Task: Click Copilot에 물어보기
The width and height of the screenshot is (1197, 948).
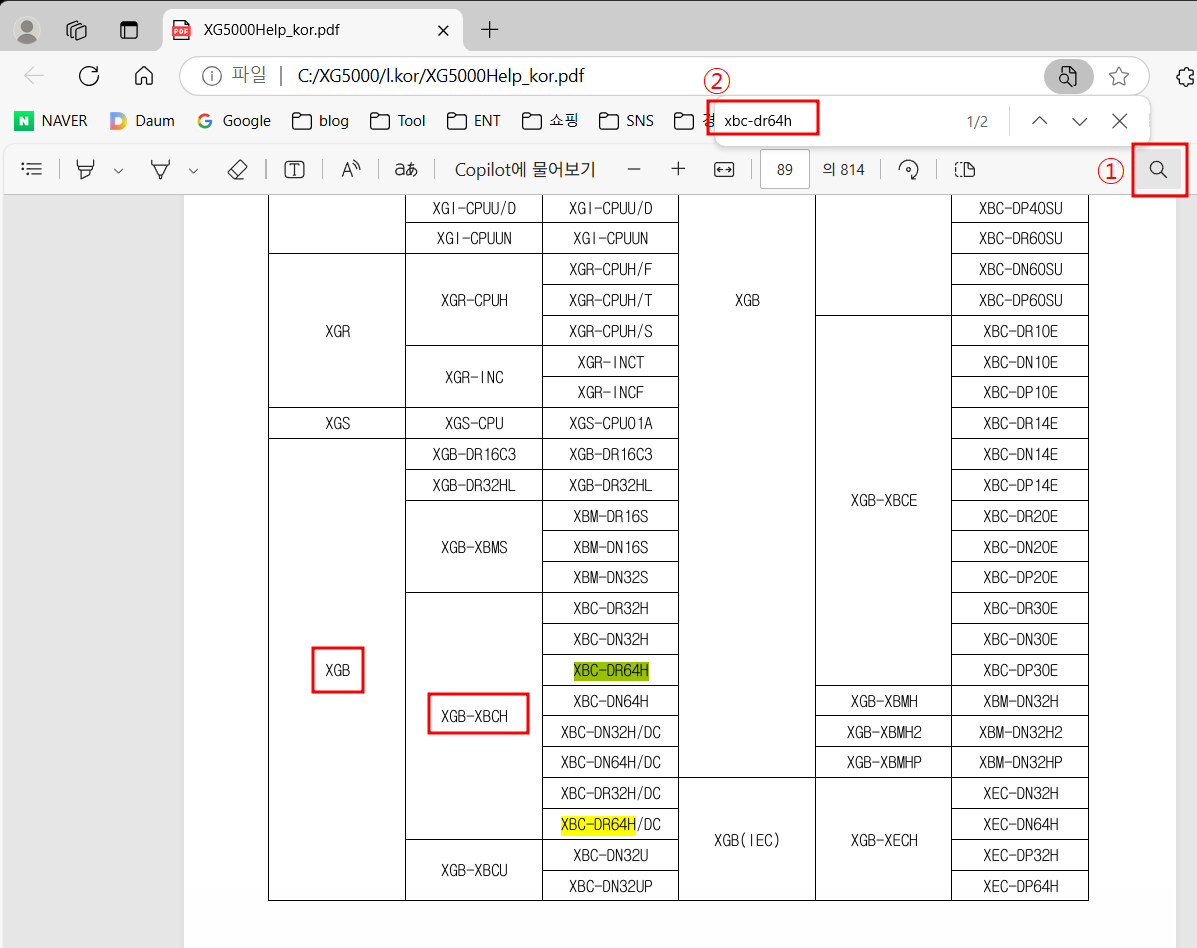Action: [x=524, y=169]
